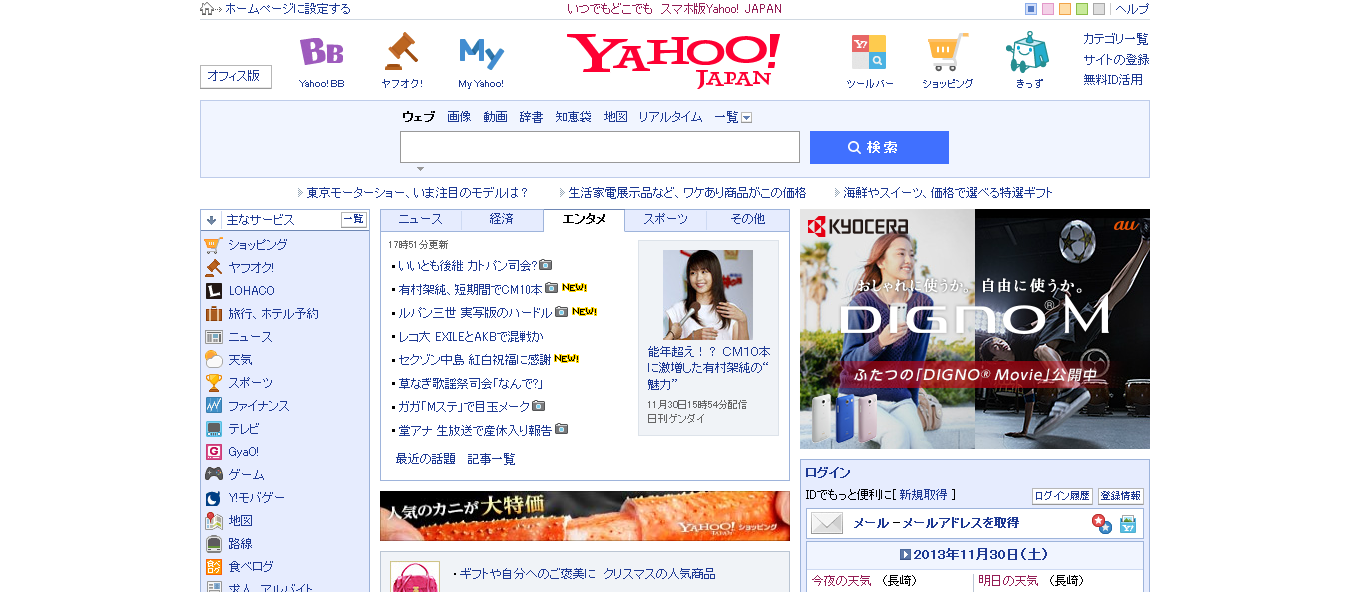Open the My Yahoo! icon
The image size is (1349, 592).
click(x=481, y=53)
